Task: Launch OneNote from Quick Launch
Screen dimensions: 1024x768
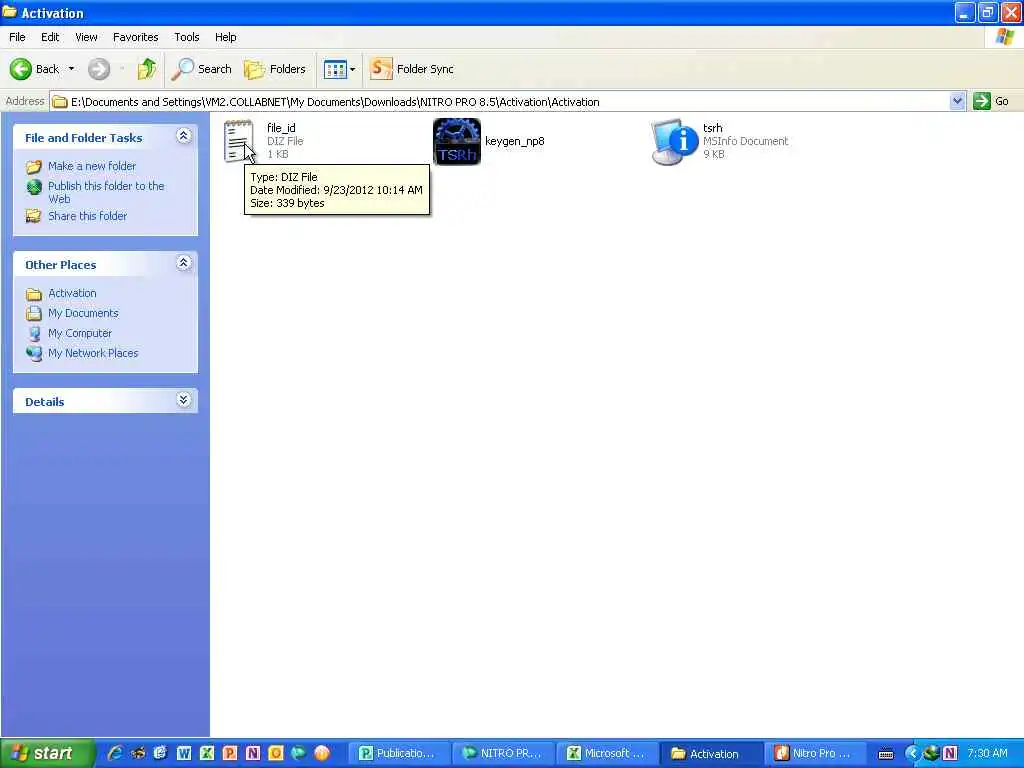Action: pos(253,753)
